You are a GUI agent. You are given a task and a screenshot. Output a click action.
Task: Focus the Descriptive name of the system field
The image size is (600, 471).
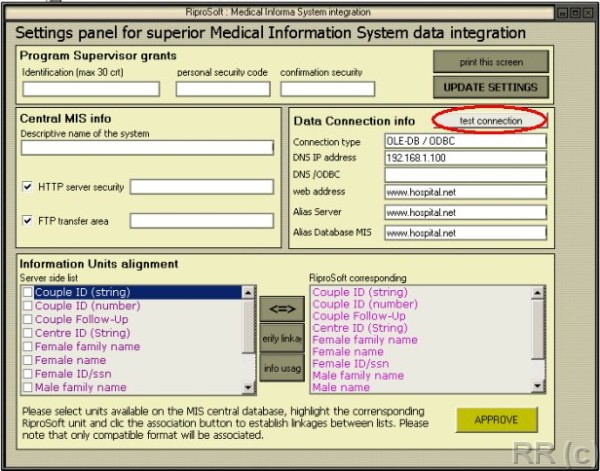pos(147,148)
